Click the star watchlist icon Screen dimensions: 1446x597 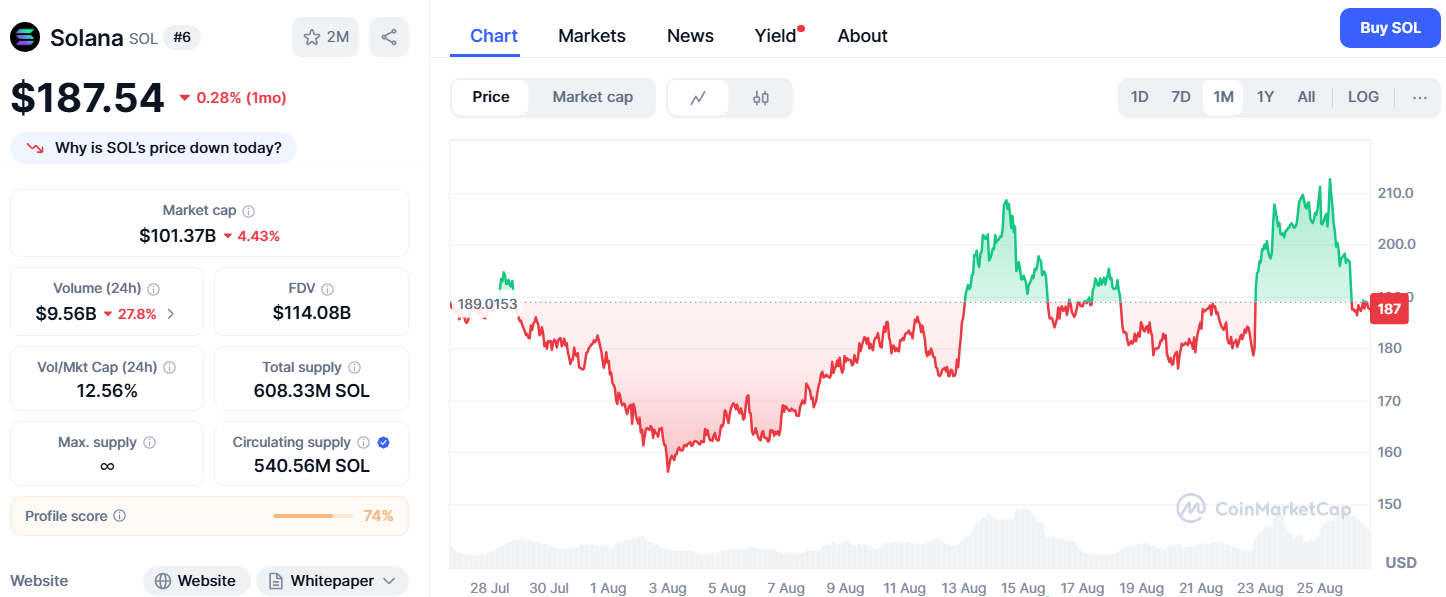311,36
